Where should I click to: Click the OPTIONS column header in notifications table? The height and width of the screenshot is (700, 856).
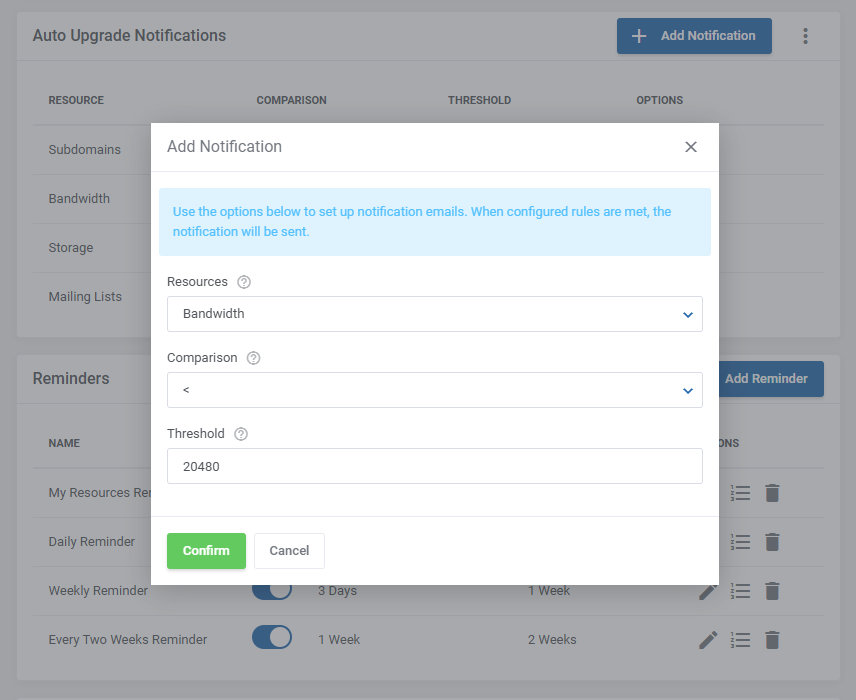point(659,100)
